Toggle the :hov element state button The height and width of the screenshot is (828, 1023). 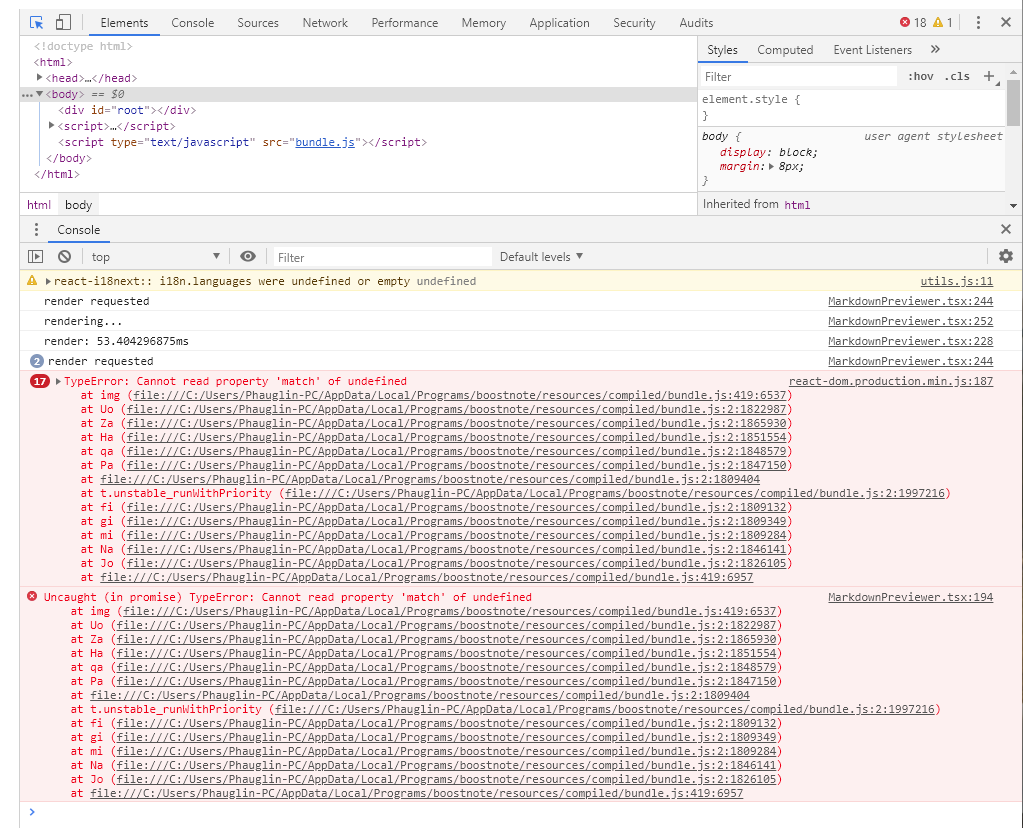(921, 76)
